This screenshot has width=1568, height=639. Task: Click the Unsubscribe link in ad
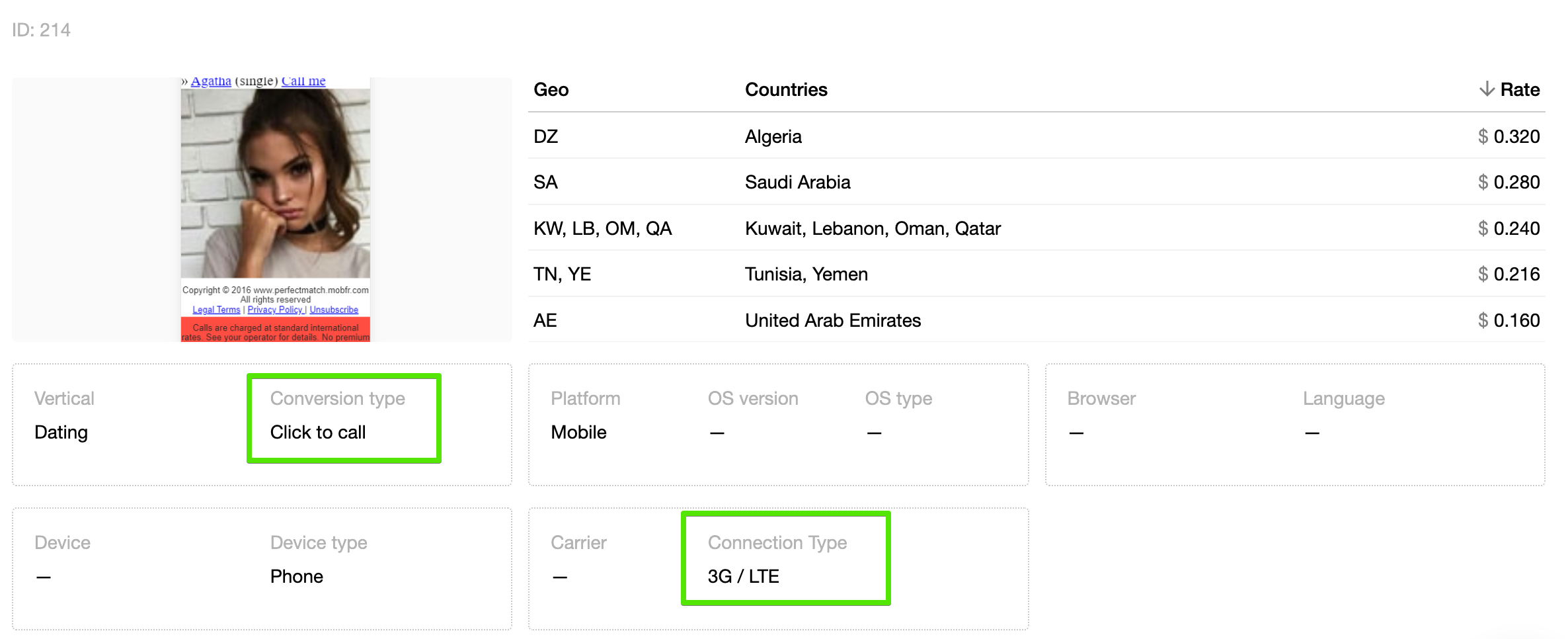pyautogui.click(x=334, y=310)
